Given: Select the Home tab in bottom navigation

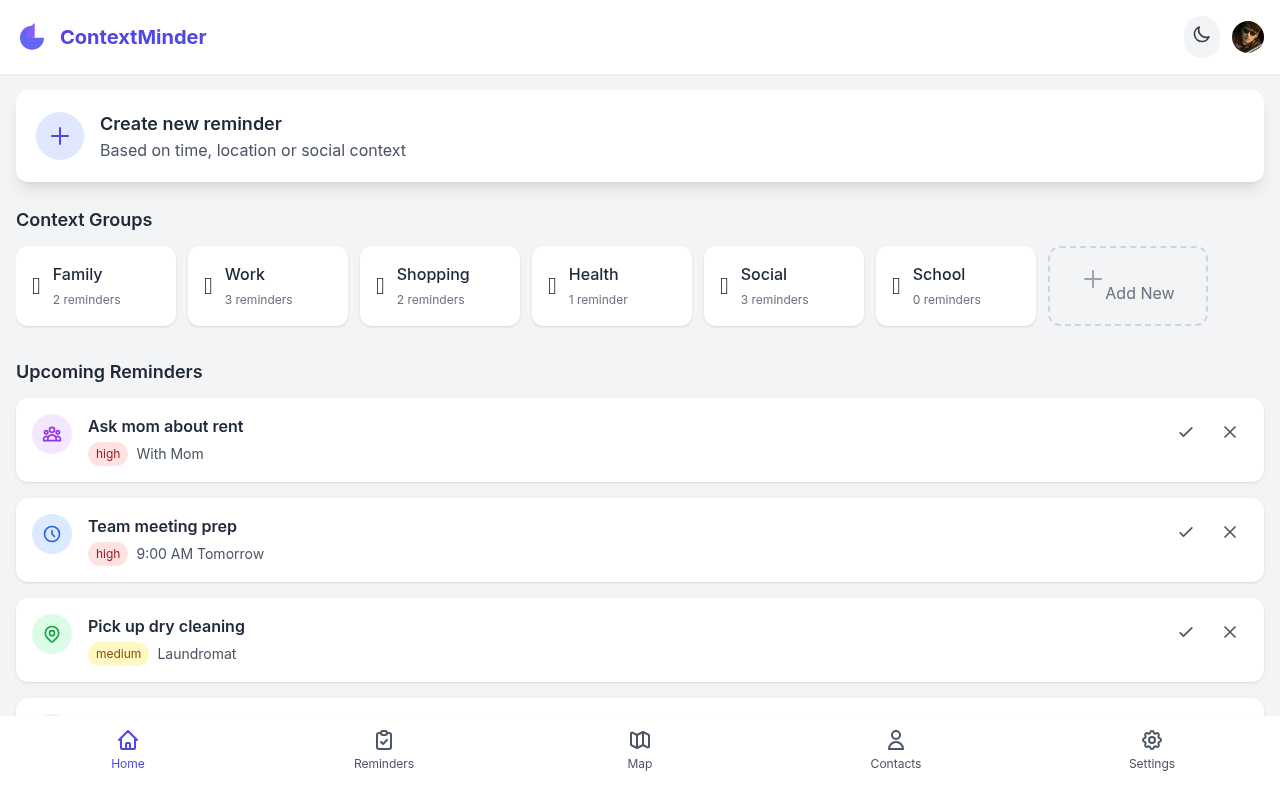Looking at the screenshot, I should pos(128,749).
